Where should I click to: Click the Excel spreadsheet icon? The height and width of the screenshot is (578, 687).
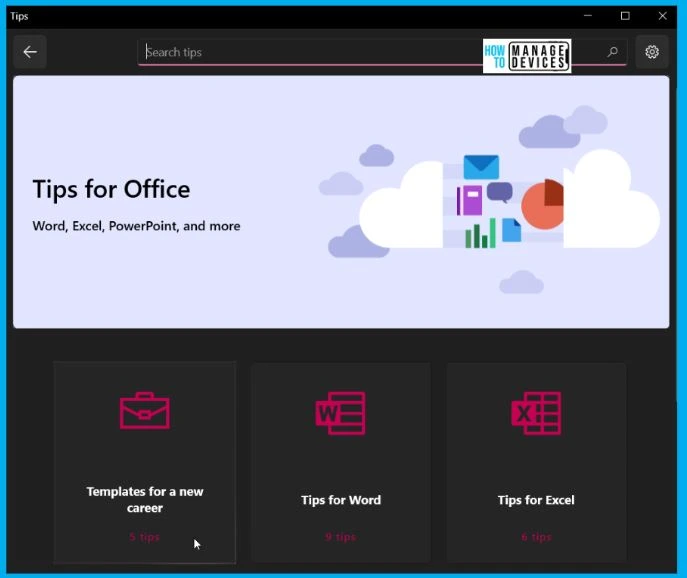[536, 413]
